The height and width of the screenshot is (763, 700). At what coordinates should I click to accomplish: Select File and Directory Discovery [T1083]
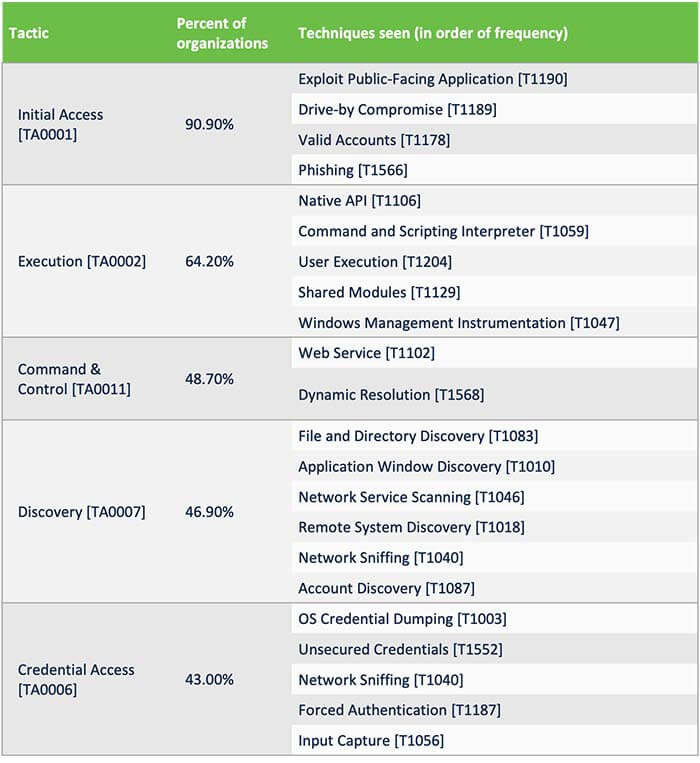(x=418, y=436)
